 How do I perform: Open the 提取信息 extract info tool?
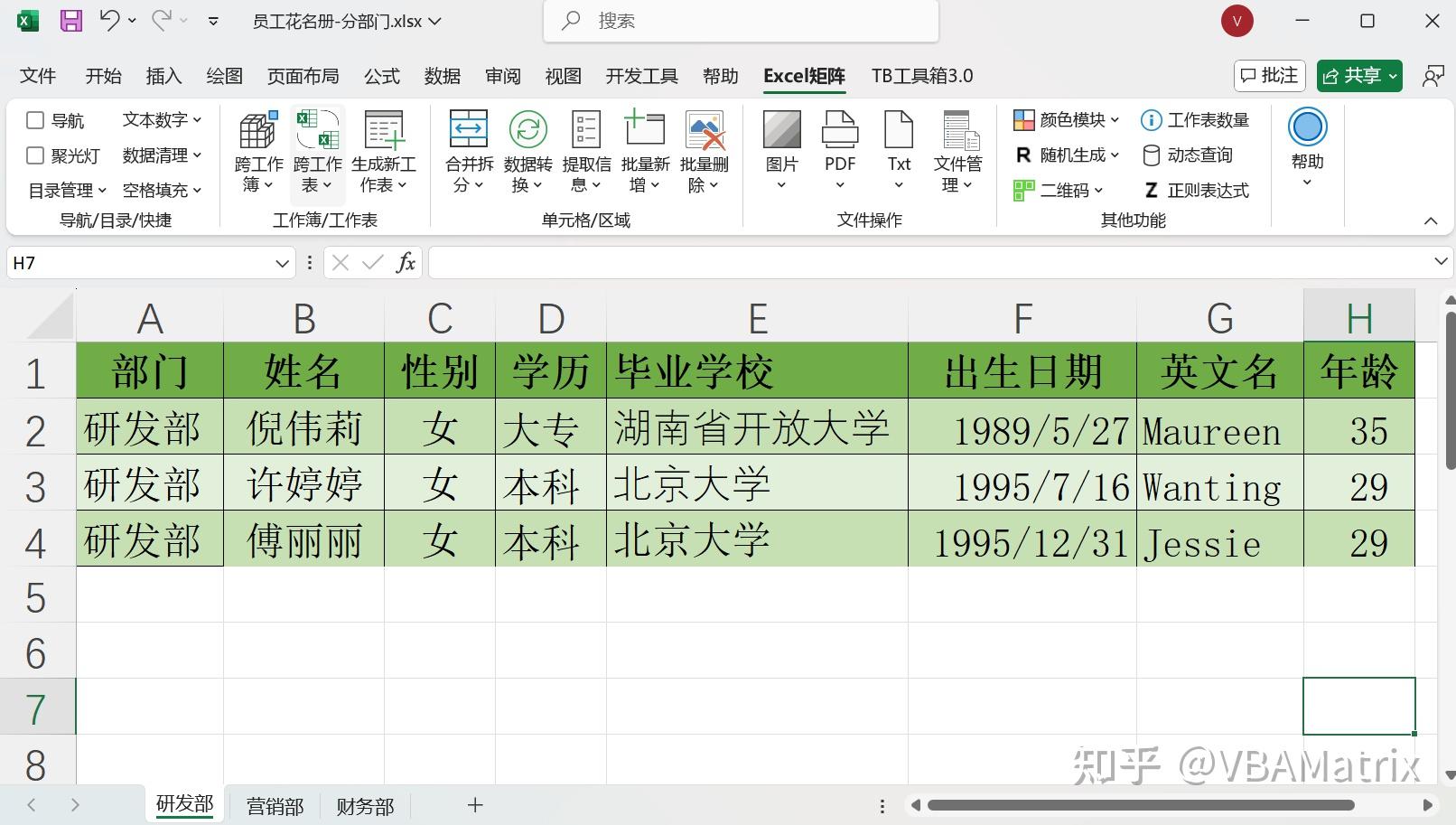click(x=586, y=132)
